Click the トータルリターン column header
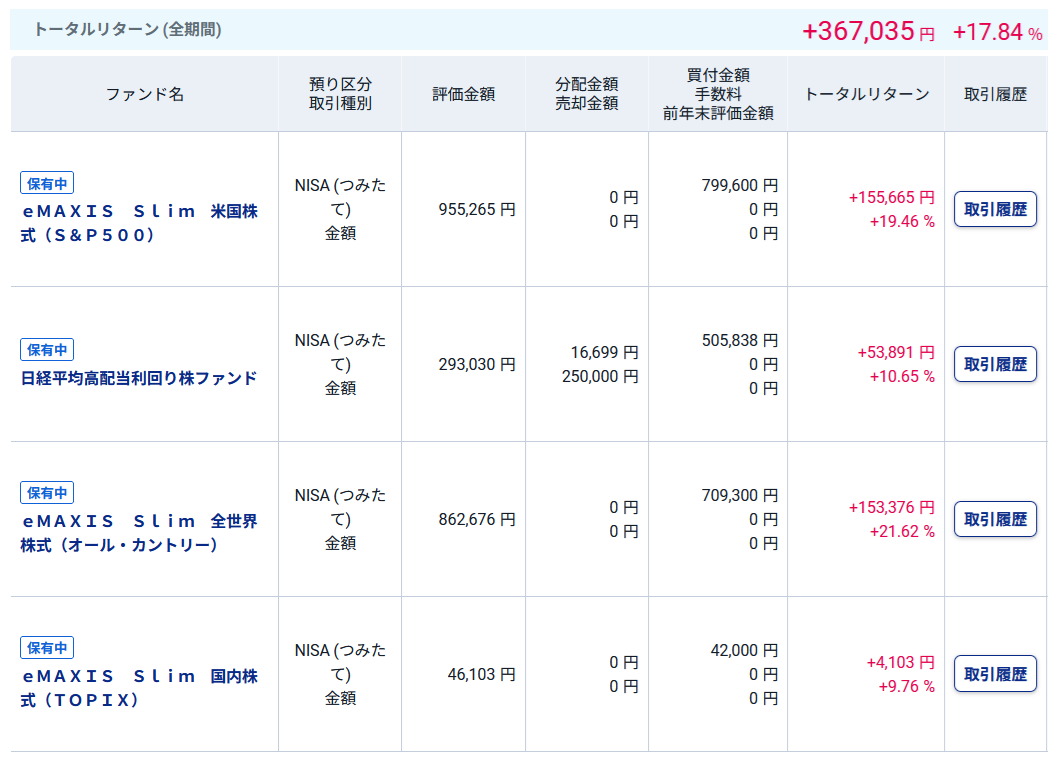Viewport: 1054px width, 759px height. (866, 94)
